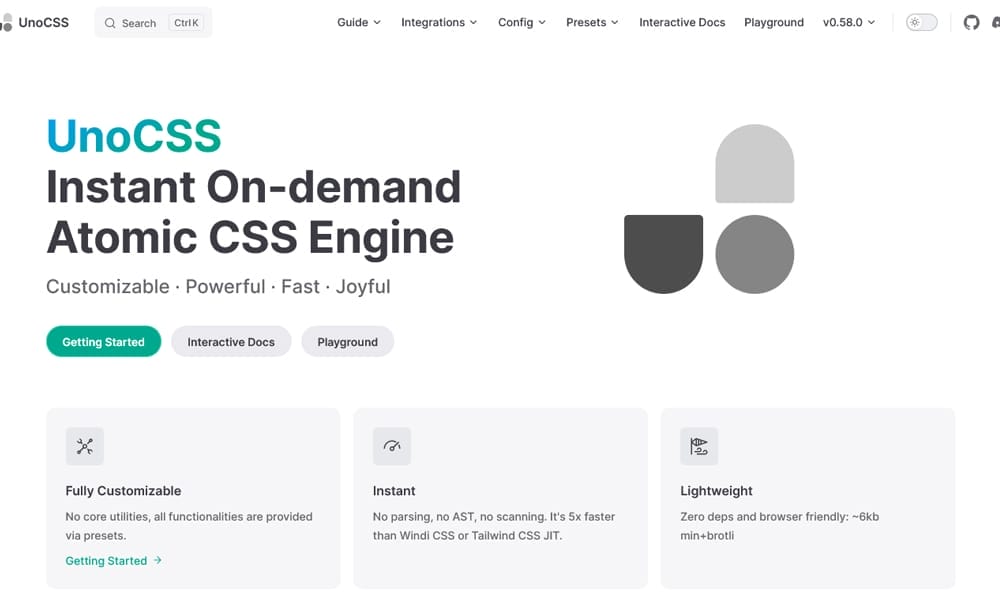Click the large UnoCSS hero logo
Screen dimensions: 1000x600
[709, 209]
